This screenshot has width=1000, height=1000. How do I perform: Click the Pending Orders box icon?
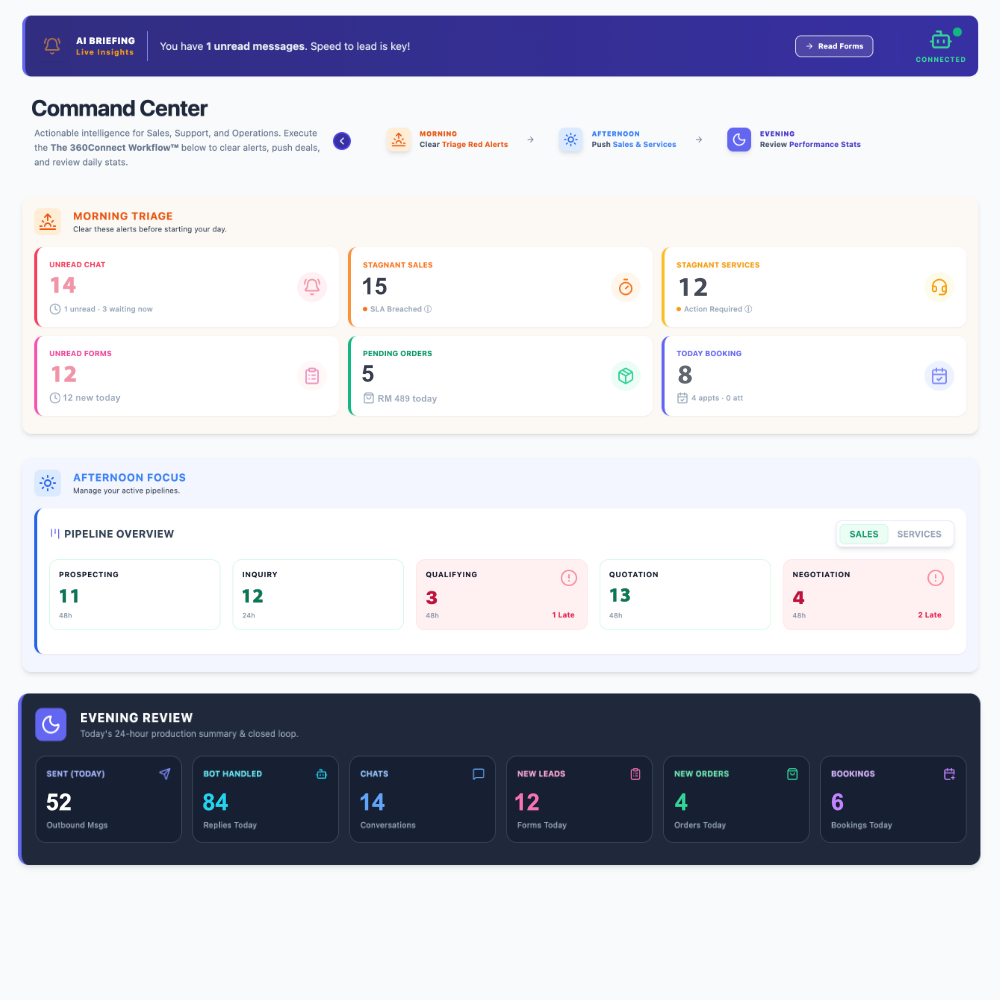pyautogui.click(x=626, y=376)
